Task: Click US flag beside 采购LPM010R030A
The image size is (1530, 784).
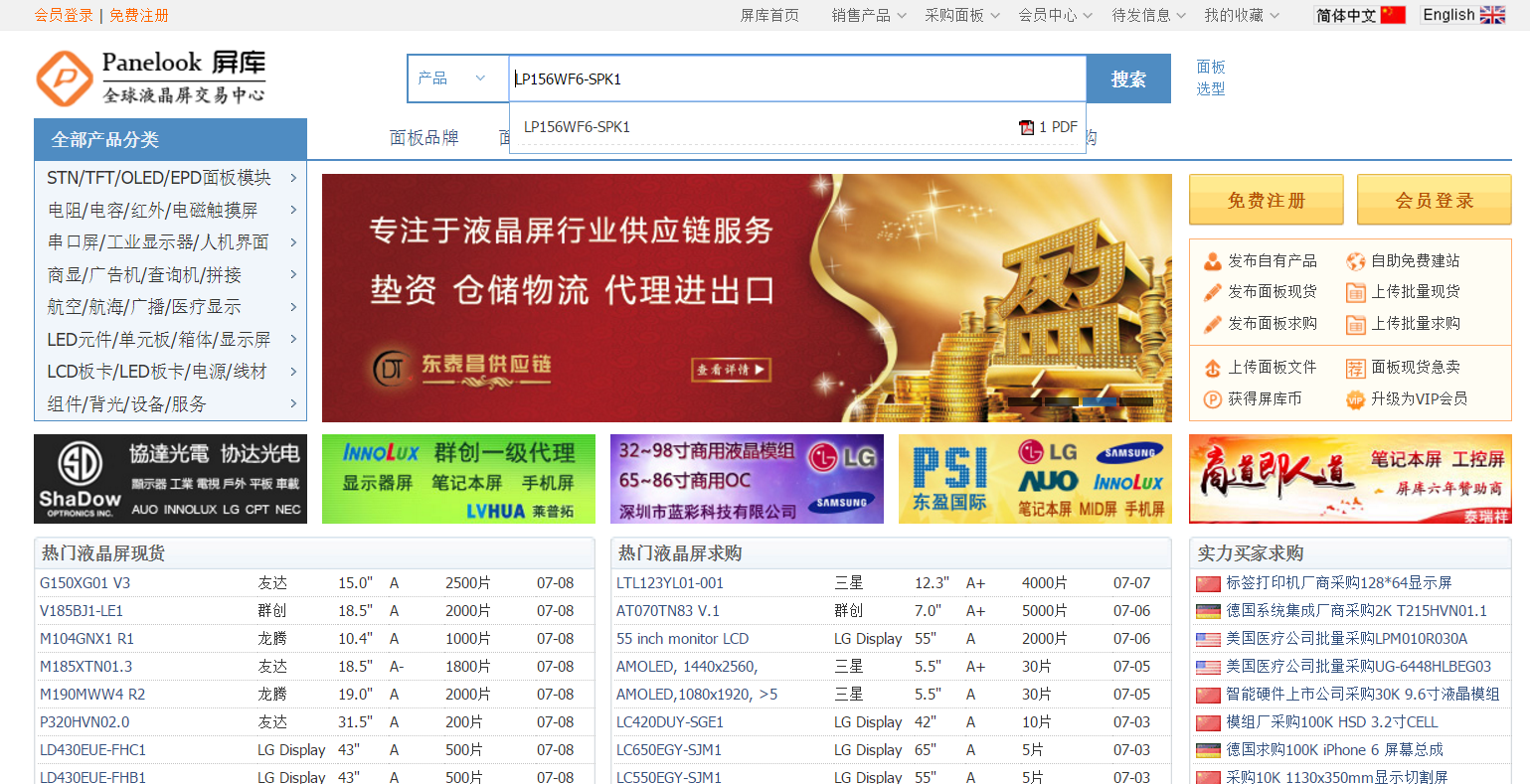Action: (1208, 639)
